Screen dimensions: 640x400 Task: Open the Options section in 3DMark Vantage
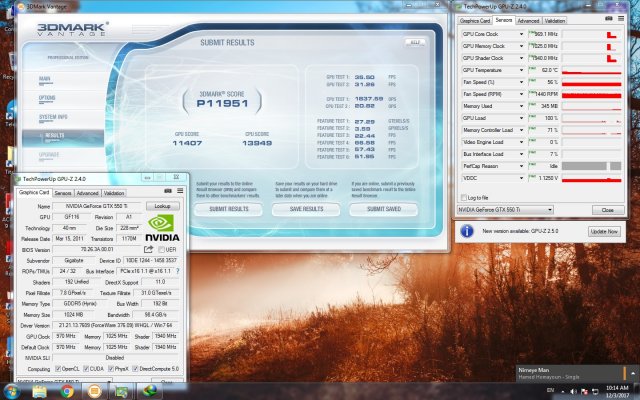(48, 97)
